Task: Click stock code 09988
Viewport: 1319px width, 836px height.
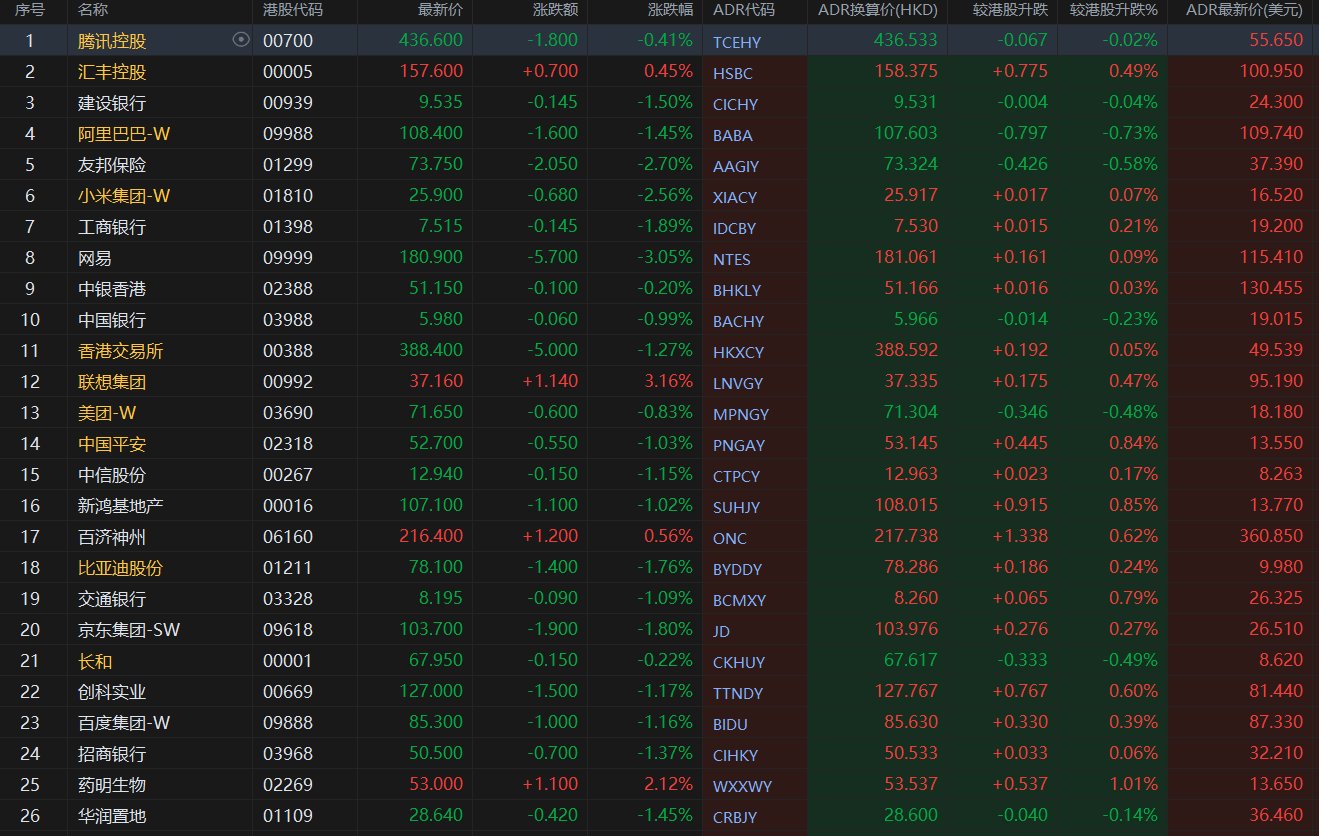Action: [x=287, y=134]
